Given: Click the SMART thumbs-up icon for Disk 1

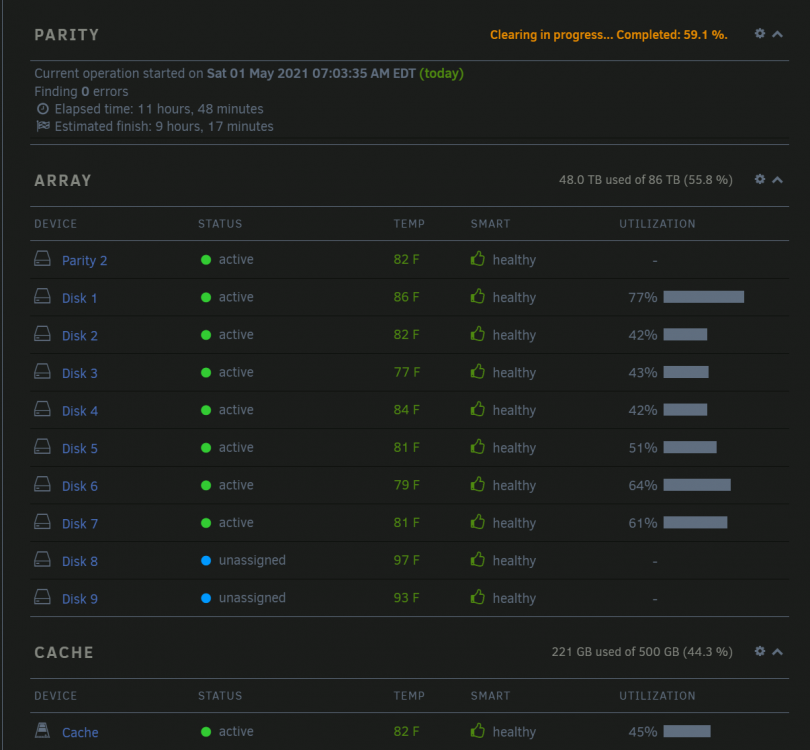Looking at the screenshot, I should point(478,296).
